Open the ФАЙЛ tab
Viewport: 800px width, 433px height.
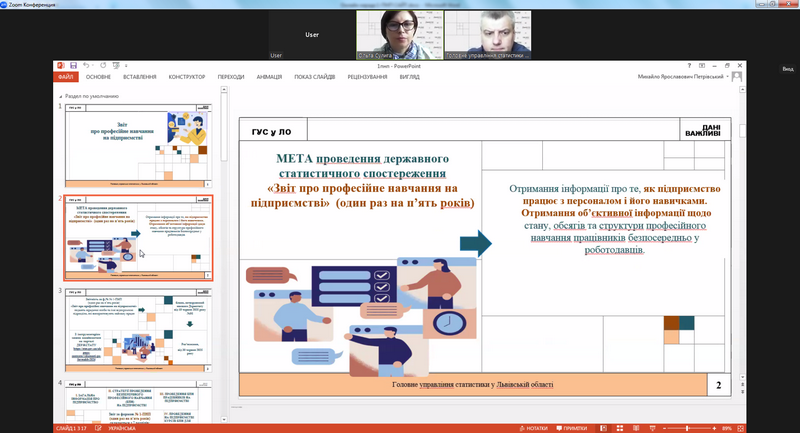click(66, 76)
